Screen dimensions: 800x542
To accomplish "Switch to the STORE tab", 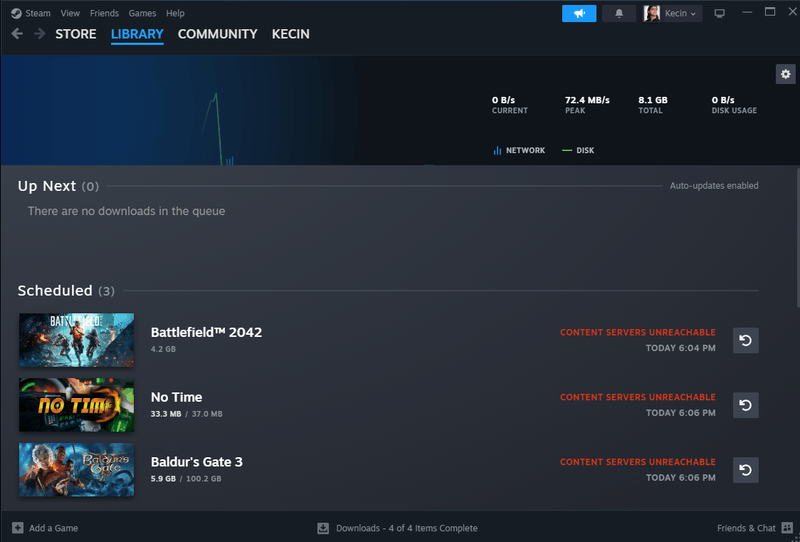I will [76, 34].
